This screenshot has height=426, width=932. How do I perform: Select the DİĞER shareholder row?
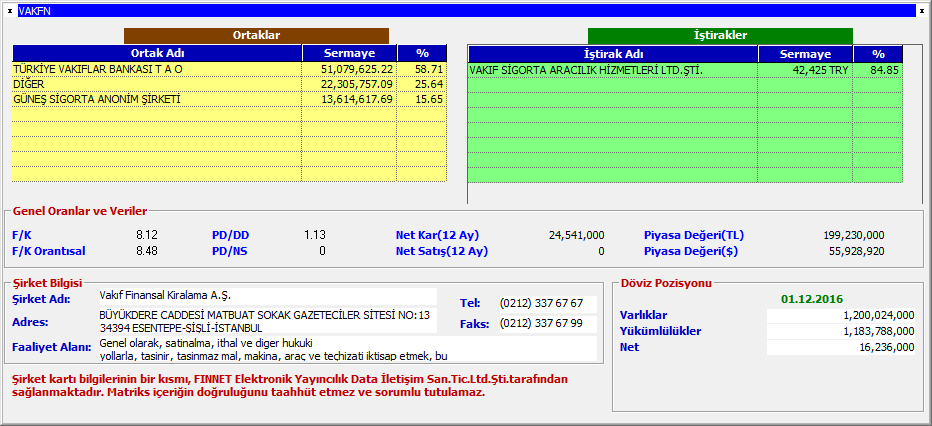pyautogui.click(x=229, y=84)
